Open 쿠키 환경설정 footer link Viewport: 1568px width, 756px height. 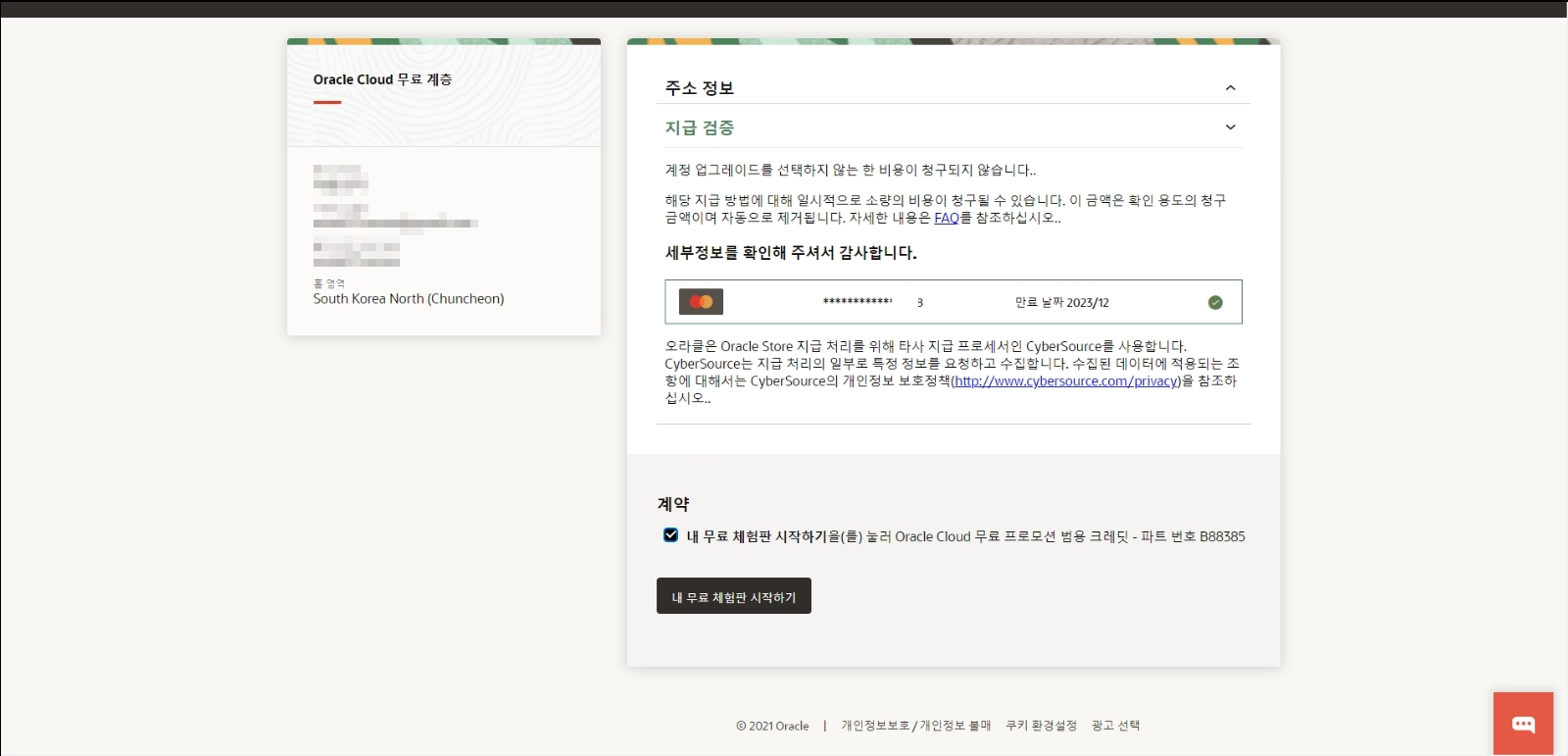(1041, 726)
